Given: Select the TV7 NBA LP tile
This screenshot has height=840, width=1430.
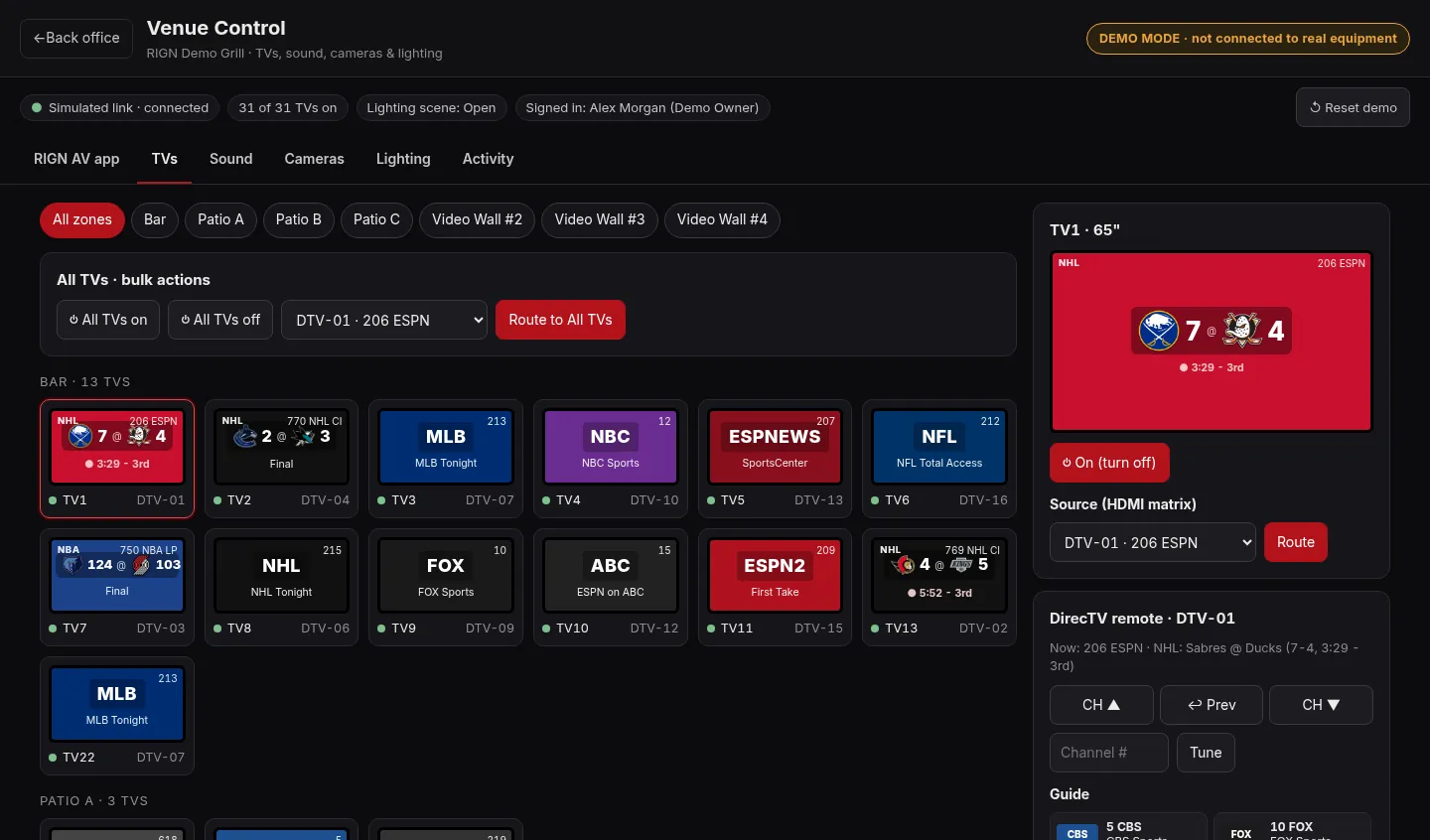Looking at the screenshot, I should click(x=117, y=588).
